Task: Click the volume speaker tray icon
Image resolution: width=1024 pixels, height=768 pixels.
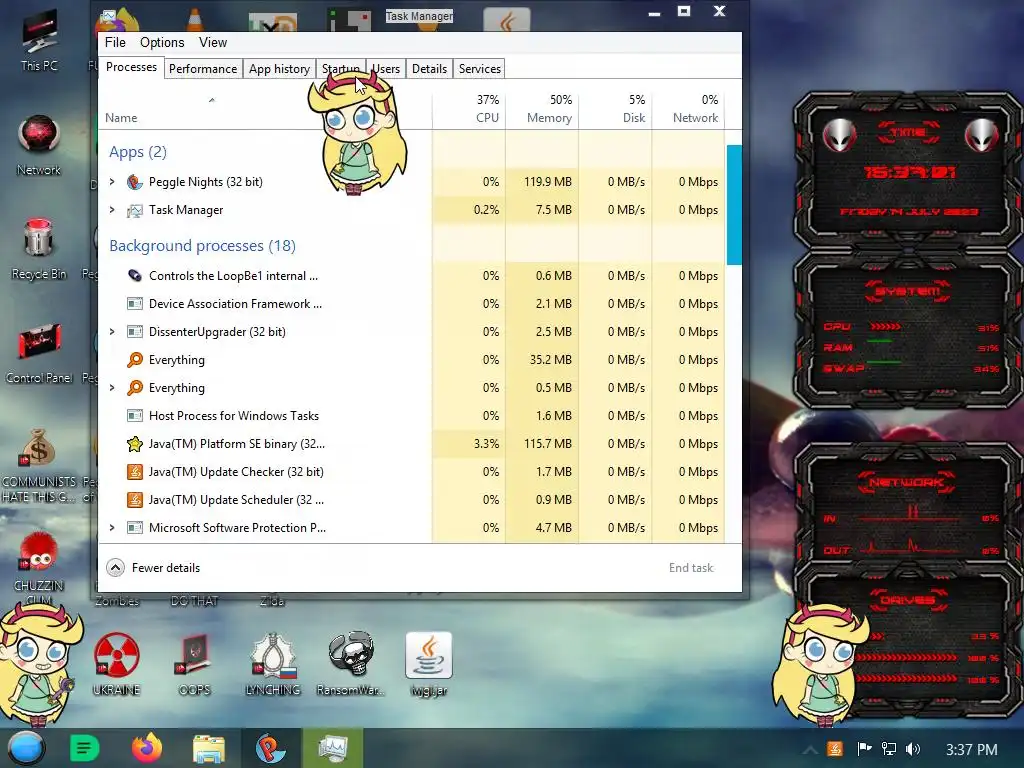Action: pyautogui.click(x=913, y=748)
